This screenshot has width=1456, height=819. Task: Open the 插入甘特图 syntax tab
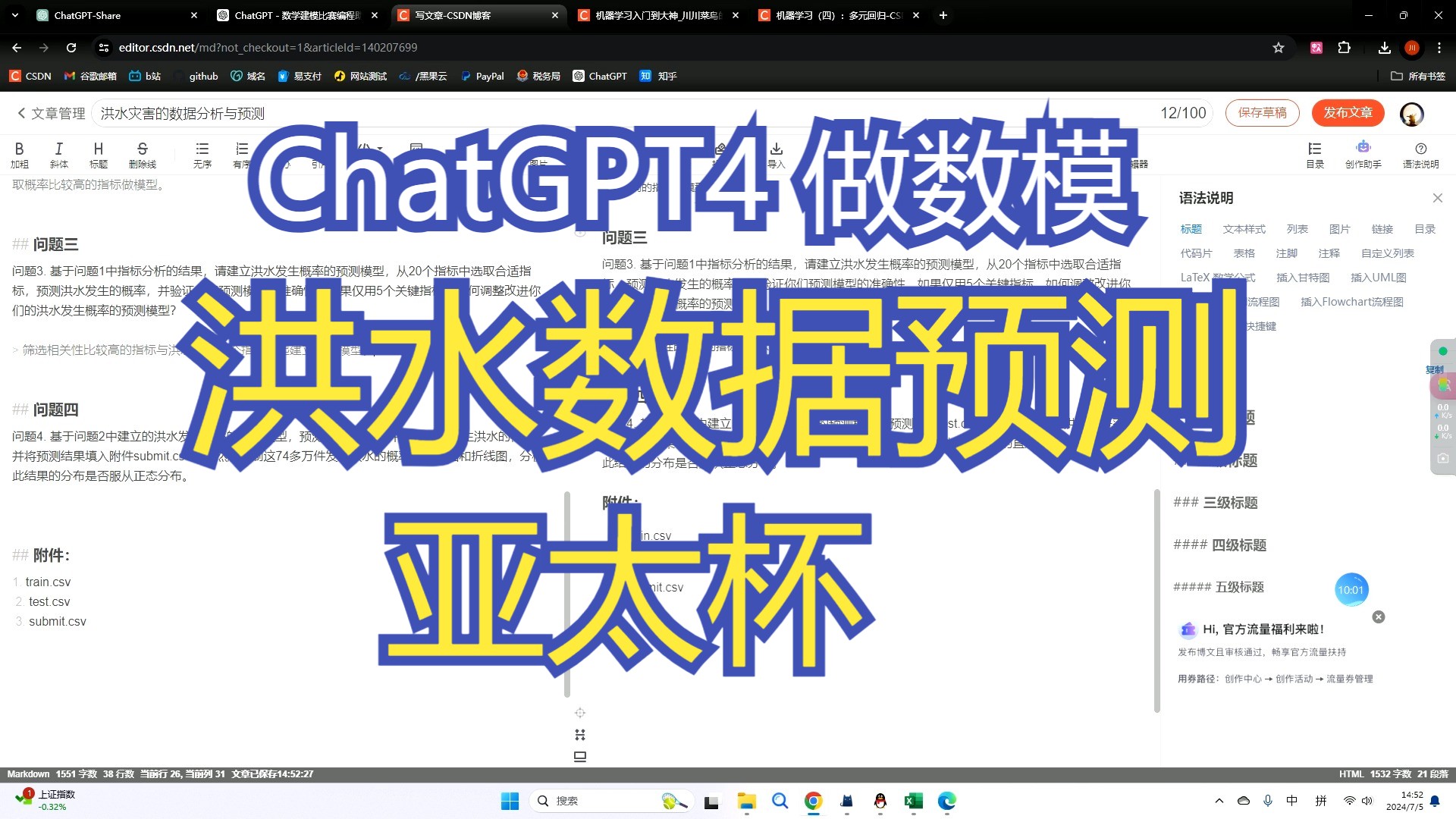(1302, 278)
